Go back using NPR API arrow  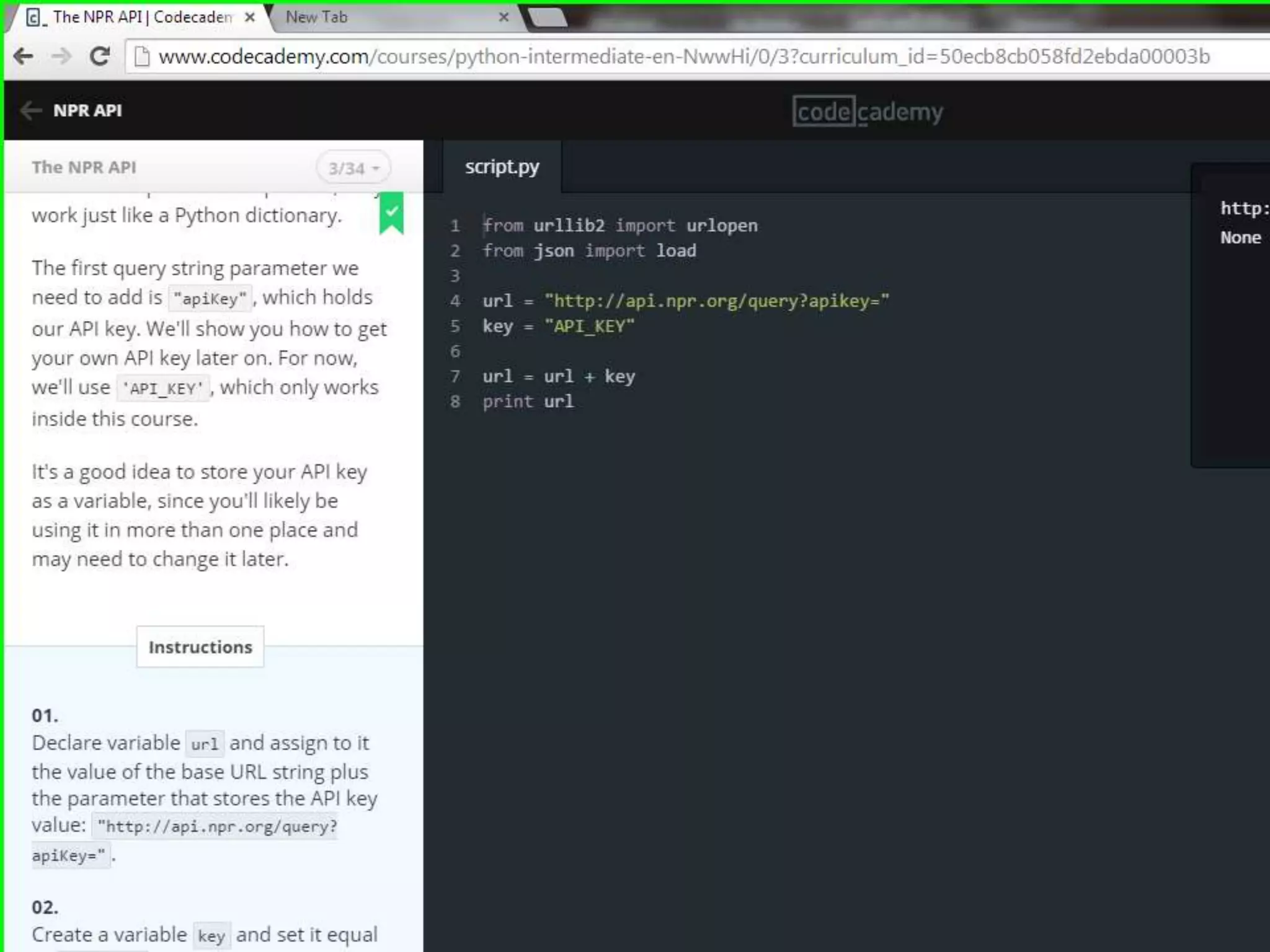coord(30,111)
